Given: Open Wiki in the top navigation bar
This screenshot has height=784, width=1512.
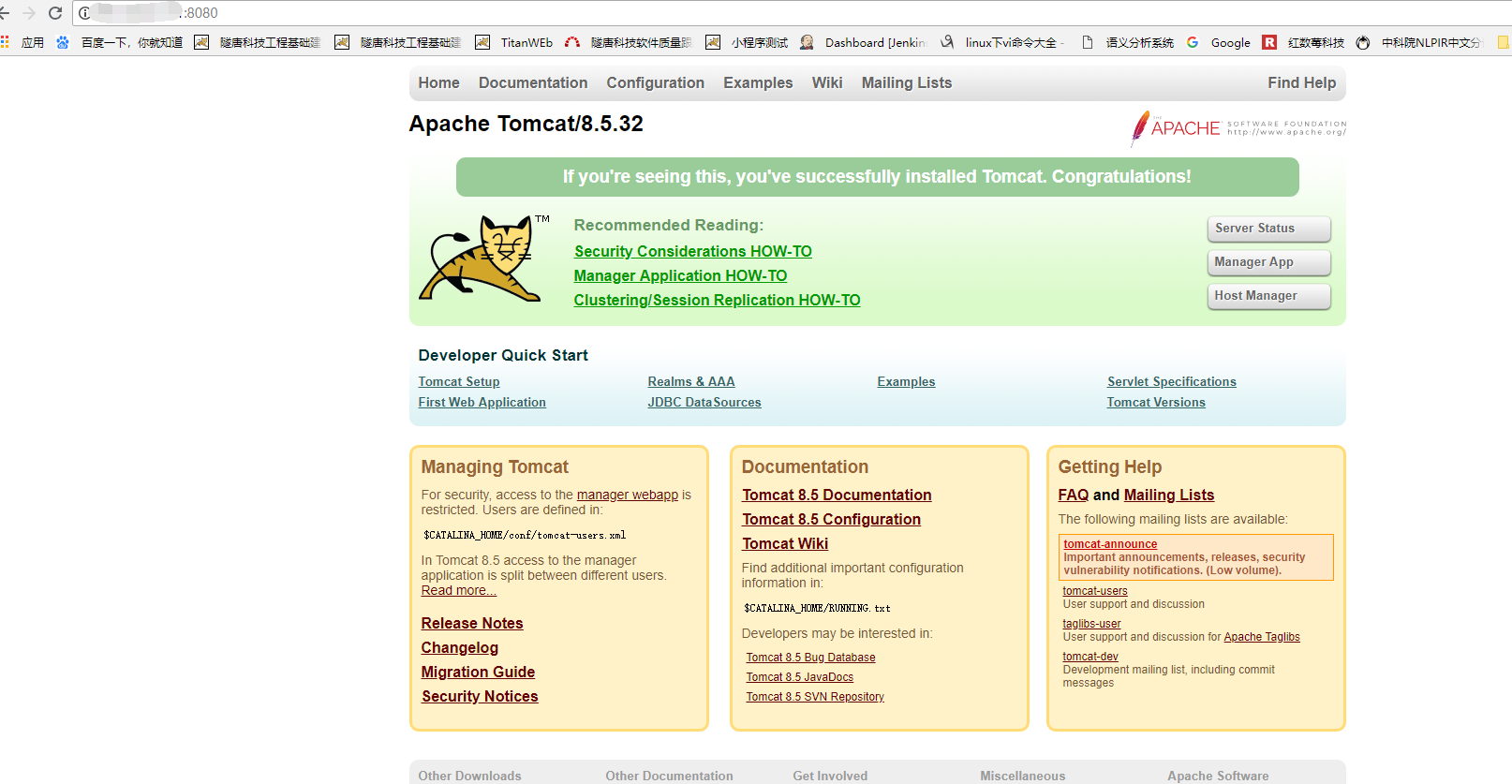Looking at the screenshot, I should (x=827, y=82).
